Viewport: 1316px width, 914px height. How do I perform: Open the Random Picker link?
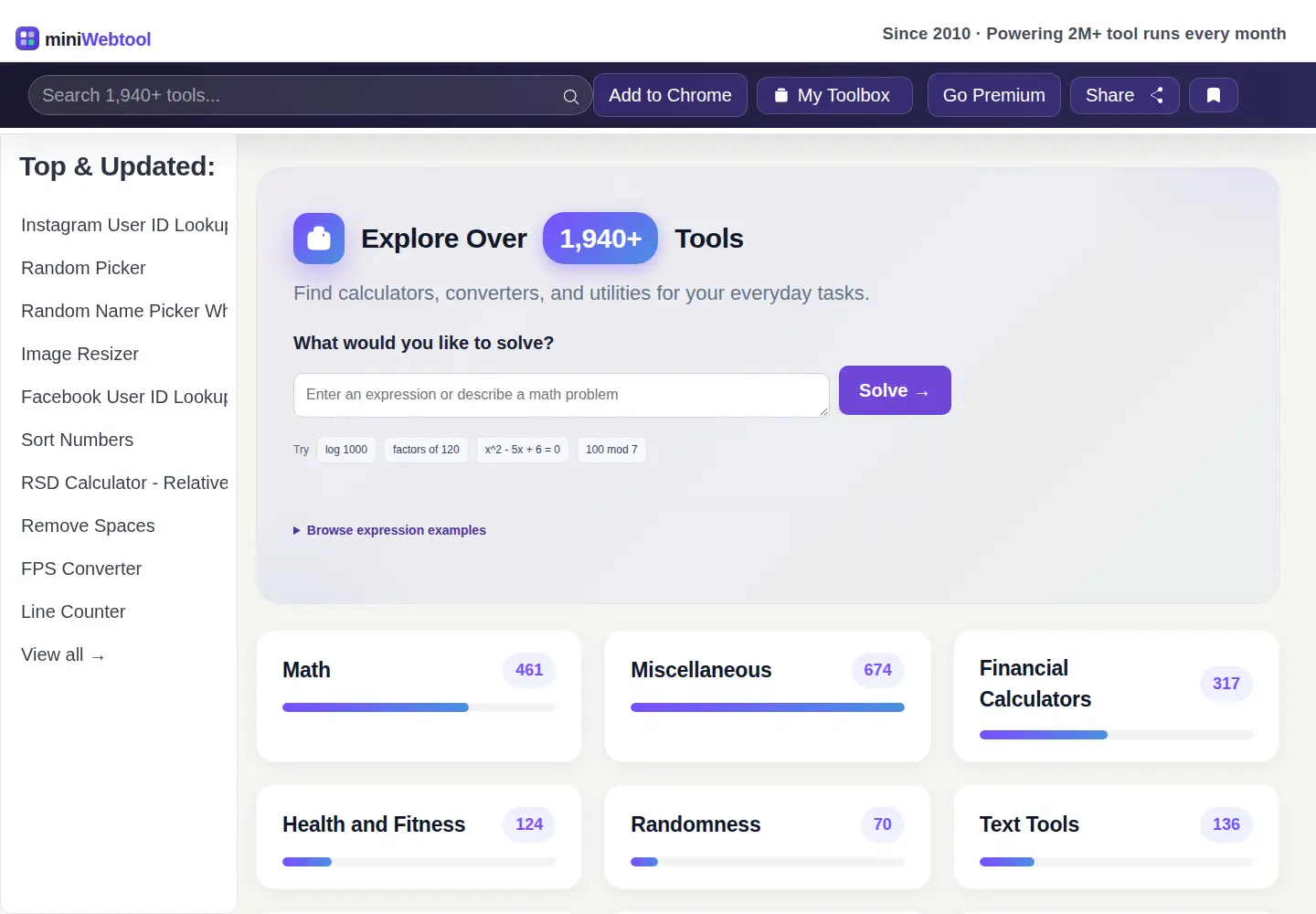pos(83,268)
